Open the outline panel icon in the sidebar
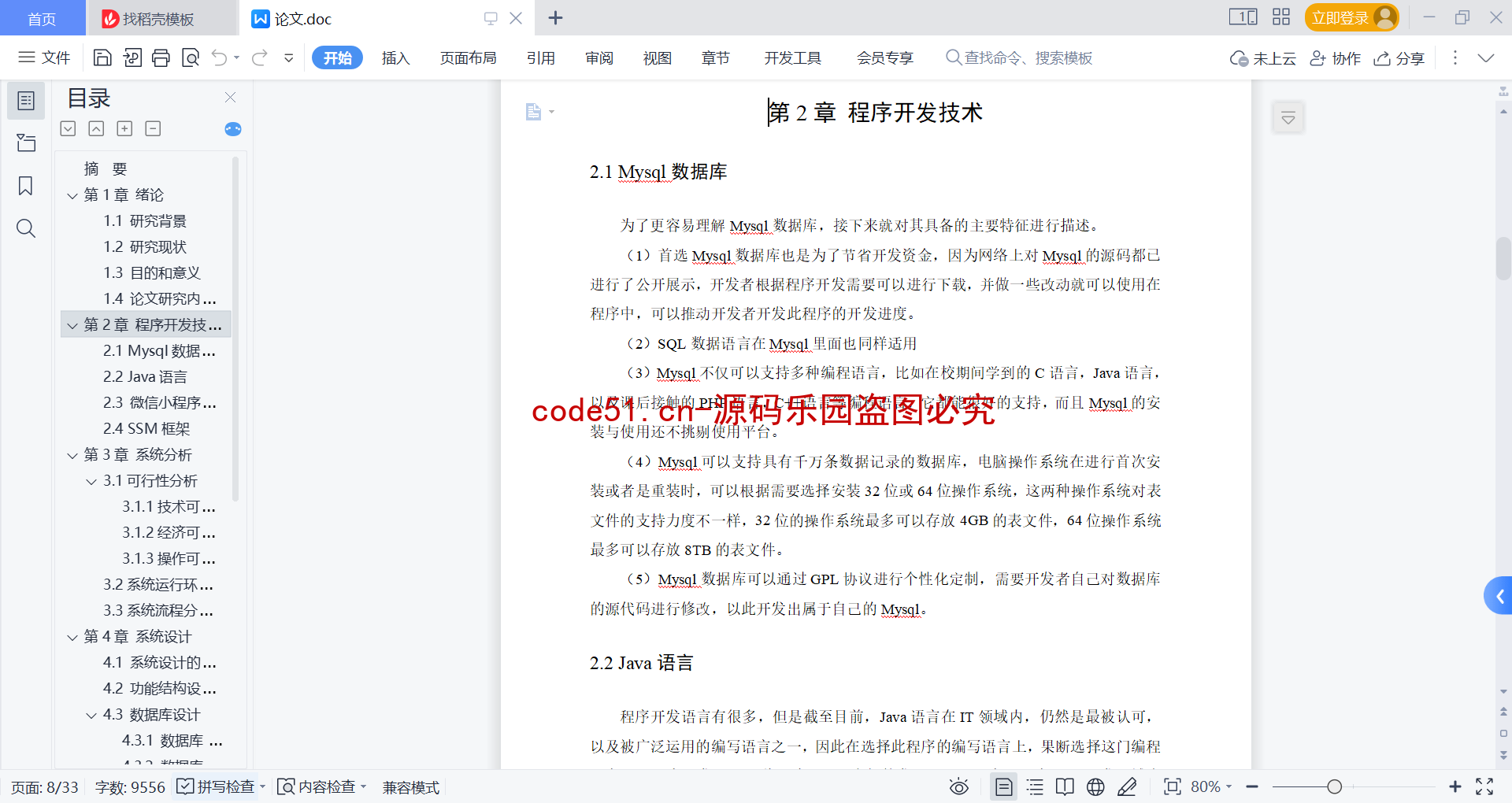This screenshot has width=1512, height=803. (26, 101)
